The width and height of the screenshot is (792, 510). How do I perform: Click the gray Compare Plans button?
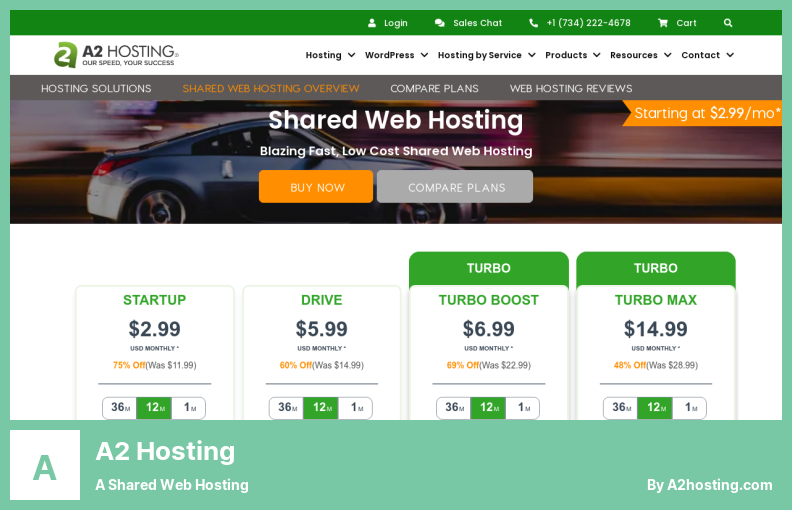(455, 187)
